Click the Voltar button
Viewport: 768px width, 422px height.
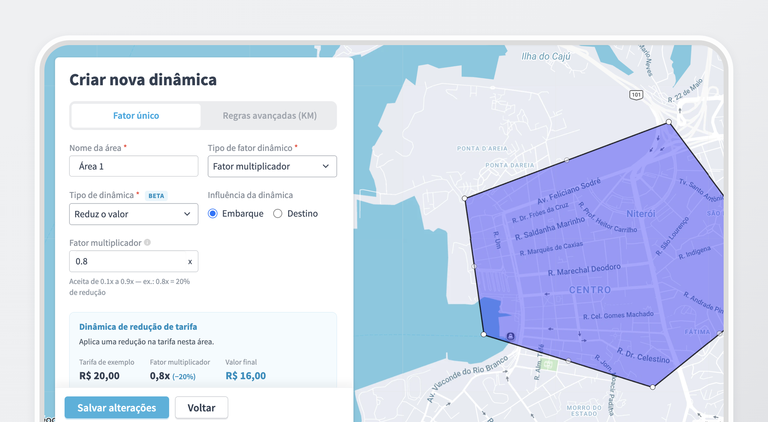[201, 407]
